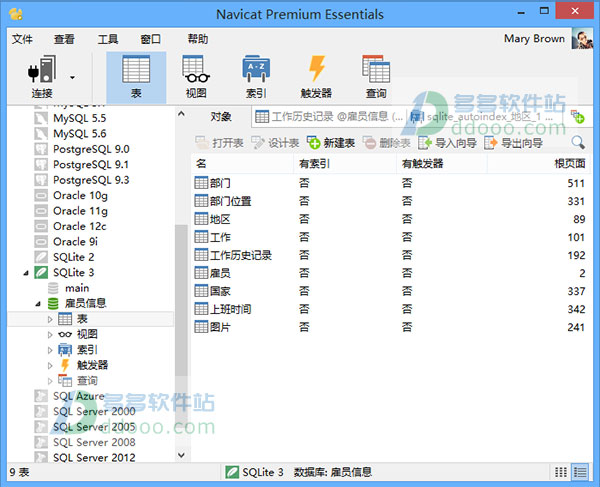
Task: Add a new tab with plus icon
Action: [x=577, y=117]
